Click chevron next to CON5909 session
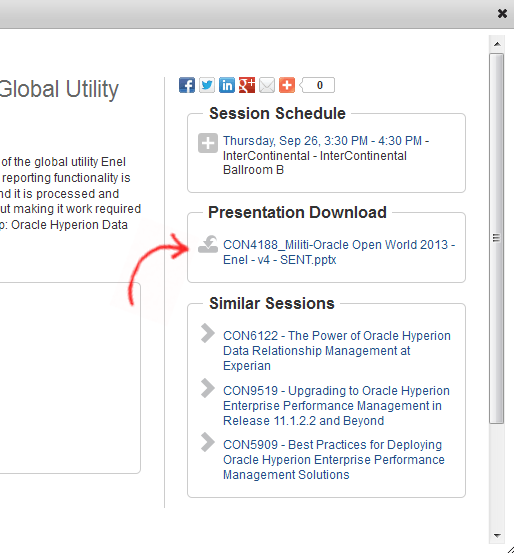 click(207, 442)
